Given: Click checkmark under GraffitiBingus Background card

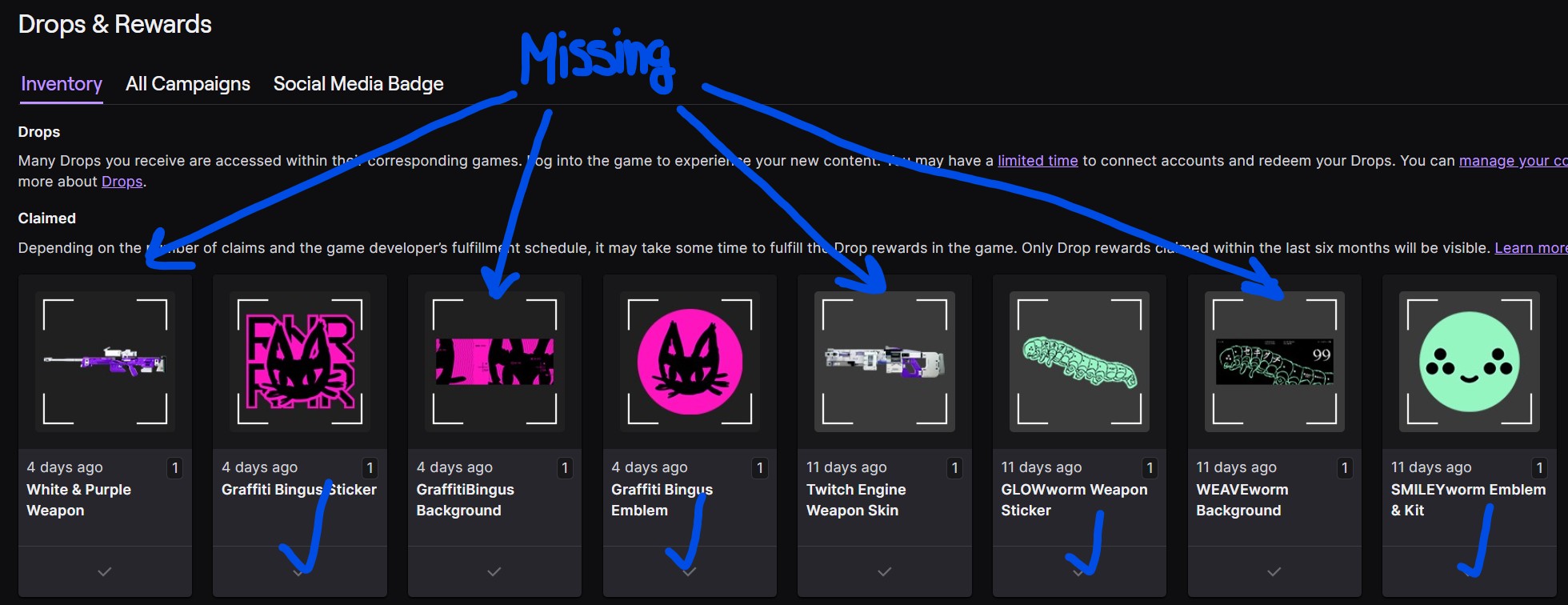Looking at the screenshot, I should click(x=494, y=572).
